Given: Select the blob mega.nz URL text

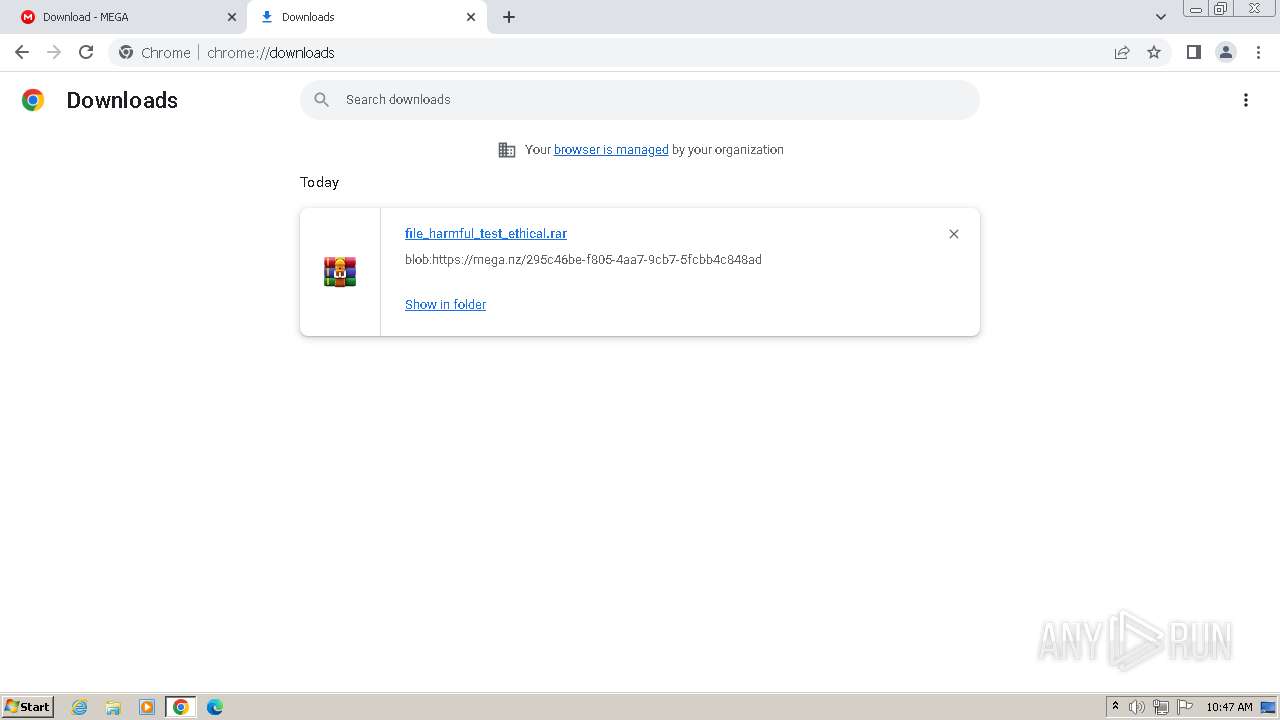Looking at the screenshot, I should click(x=583, y=260).
